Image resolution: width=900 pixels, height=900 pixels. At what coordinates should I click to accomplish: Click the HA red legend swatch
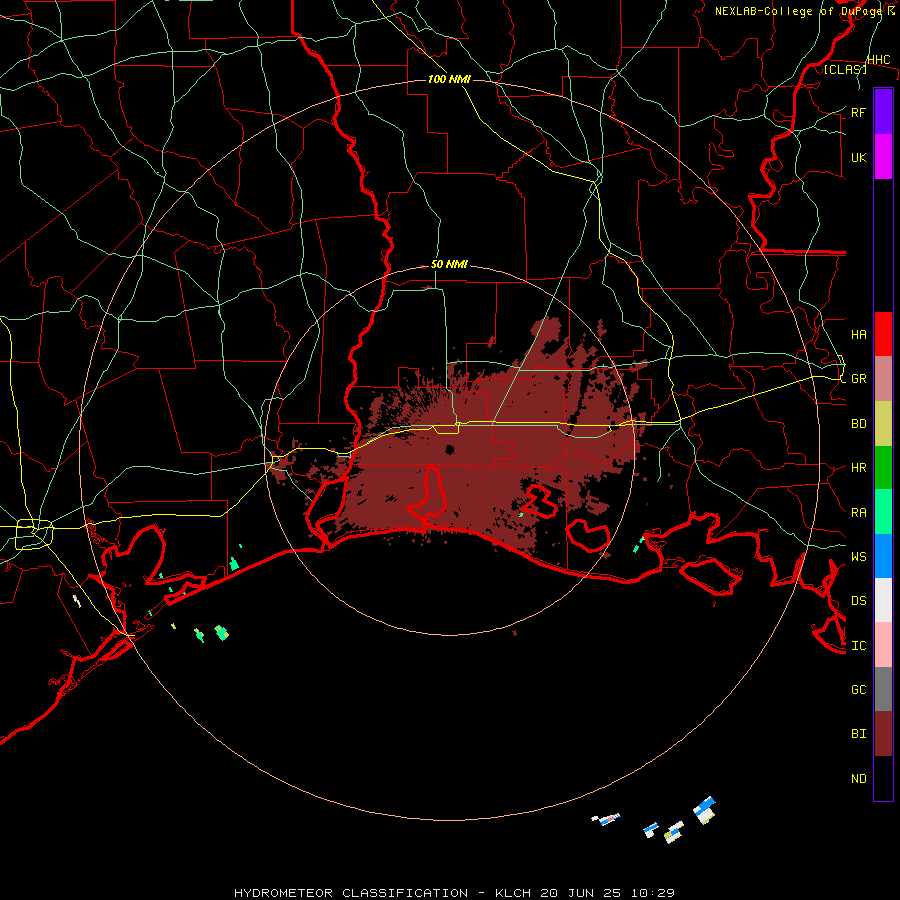coord(883,334)
